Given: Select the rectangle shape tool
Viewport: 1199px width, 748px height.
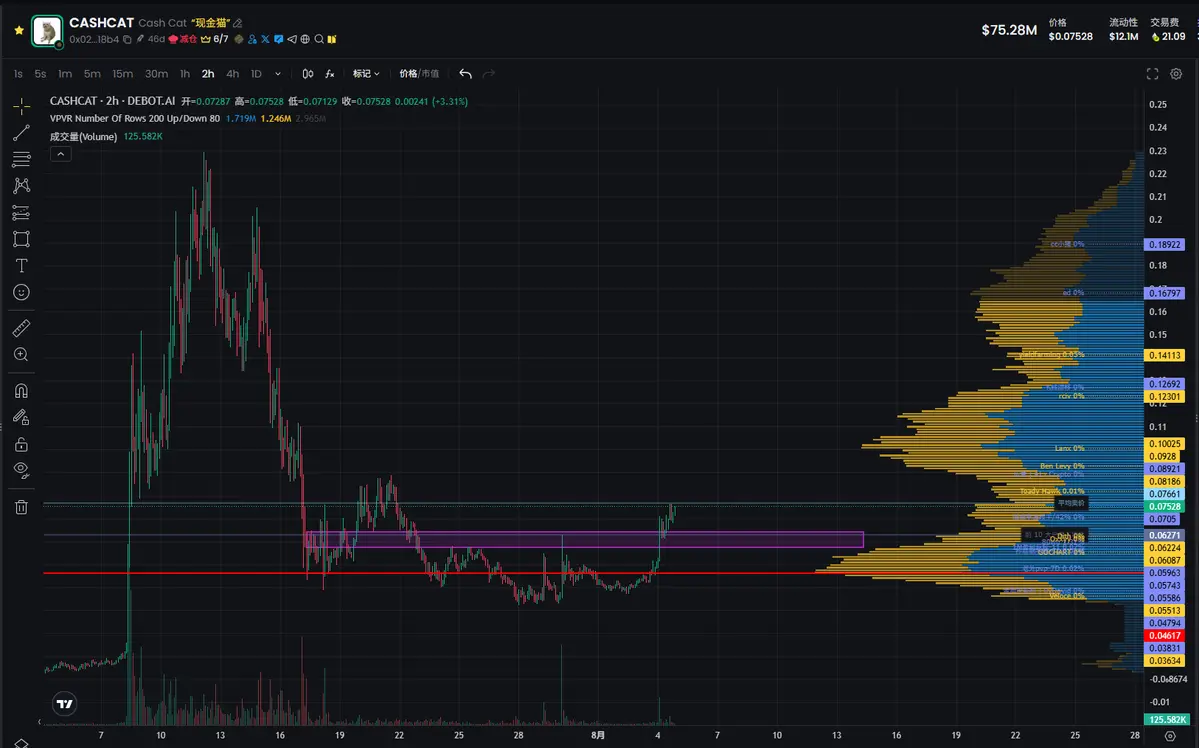Looking at the screenshot, I should 21,239.
